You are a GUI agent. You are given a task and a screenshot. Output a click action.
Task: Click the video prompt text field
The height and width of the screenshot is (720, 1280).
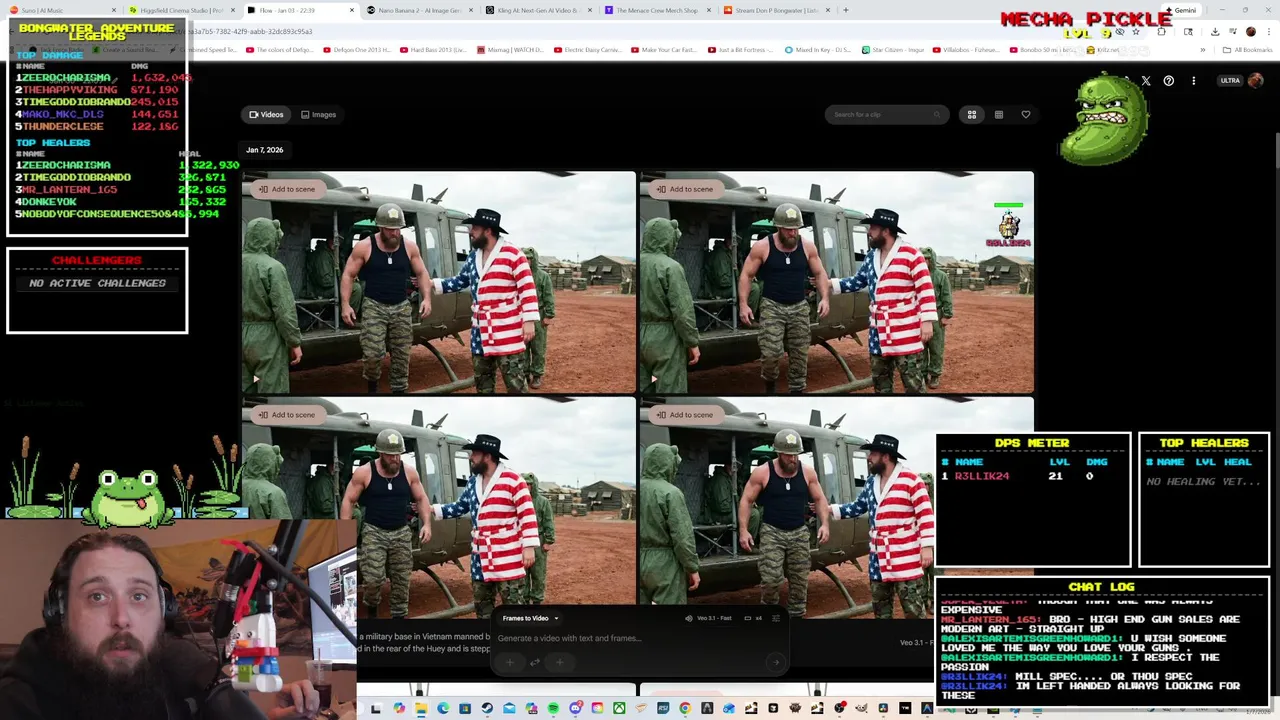(x=640, y=638)
